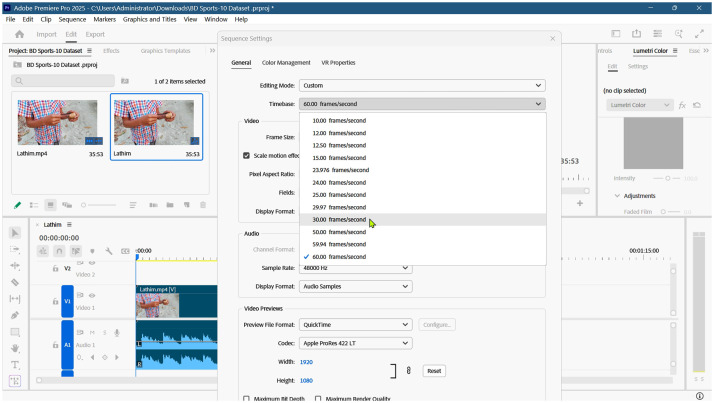Open the Sequence menu

tap(72, 20)
